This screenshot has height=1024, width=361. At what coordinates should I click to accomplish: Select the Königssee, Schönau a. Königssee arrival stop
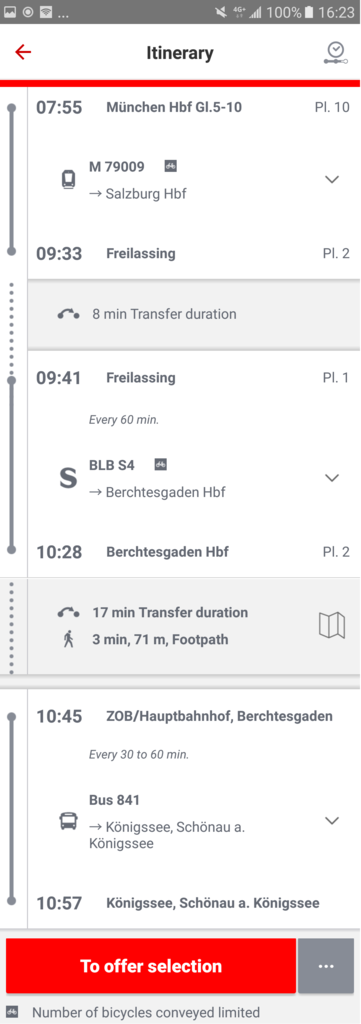coord(213,904)
